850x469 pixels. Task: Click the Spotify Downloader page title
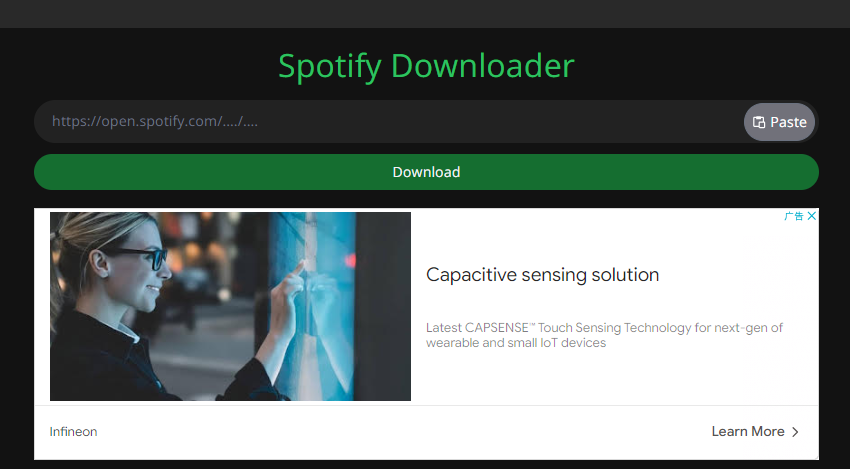(426, 66)
